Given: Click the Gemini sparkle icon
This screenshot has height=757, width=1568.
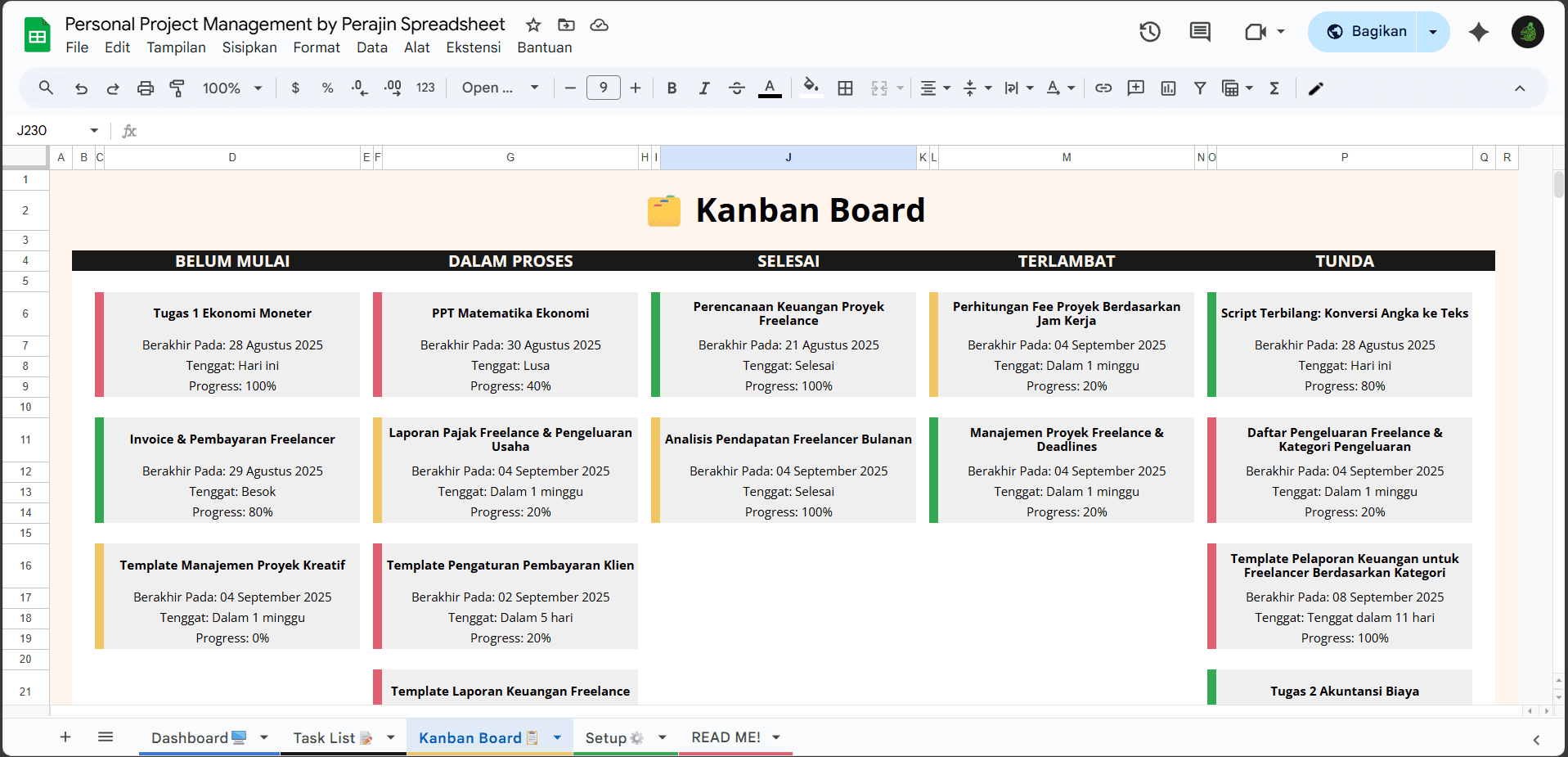Looking at the screenshot, I should click(1479, 32).
